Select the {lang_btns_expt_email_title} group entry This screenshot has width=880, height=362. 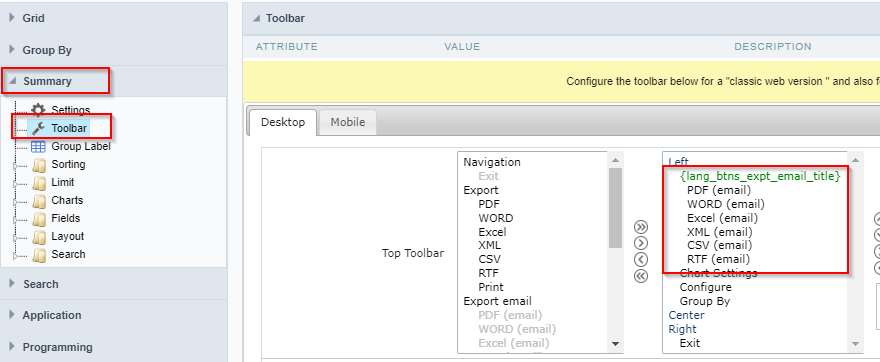tap(760, 176)
